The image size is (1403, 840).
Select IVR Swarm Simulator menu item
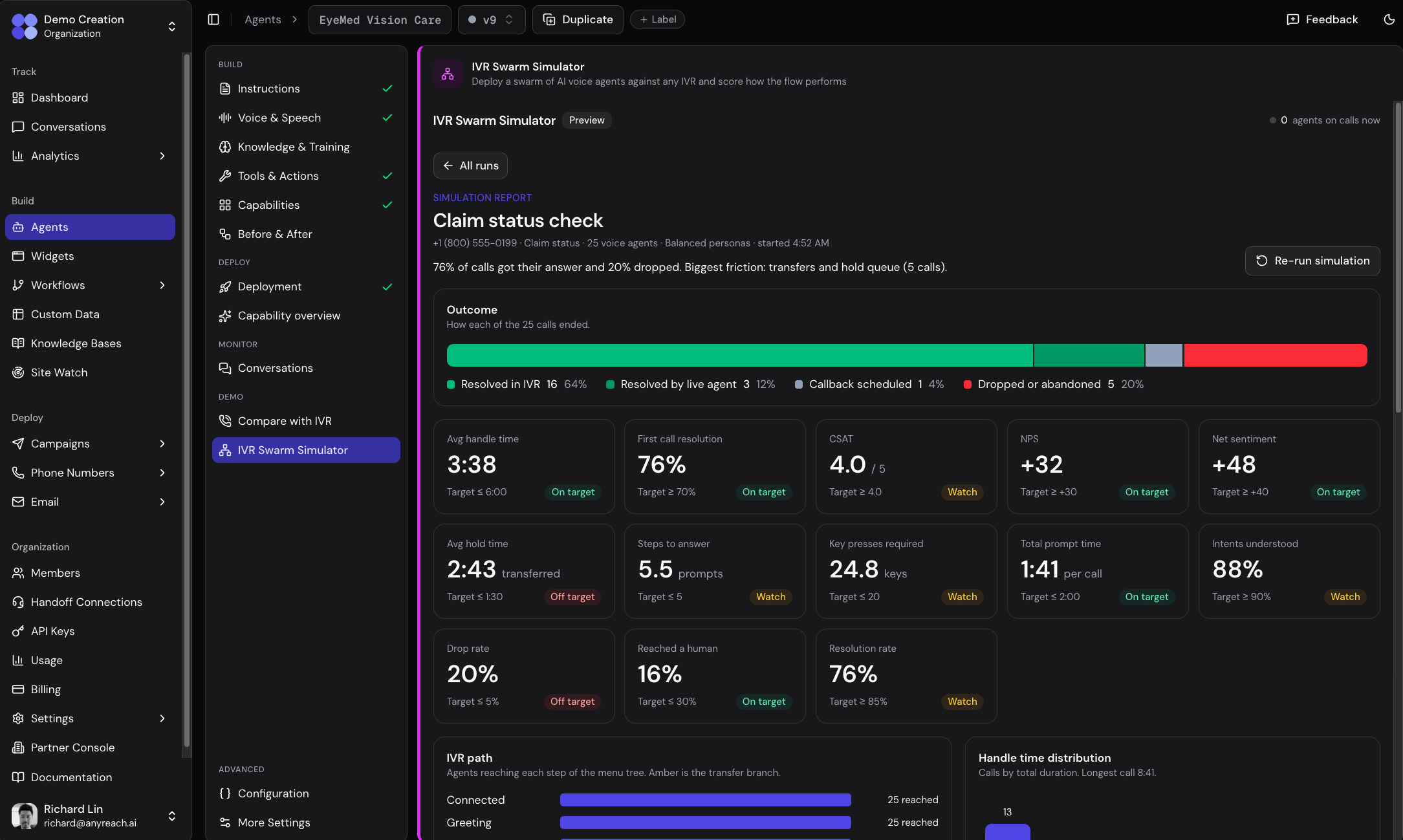[306, 450]
